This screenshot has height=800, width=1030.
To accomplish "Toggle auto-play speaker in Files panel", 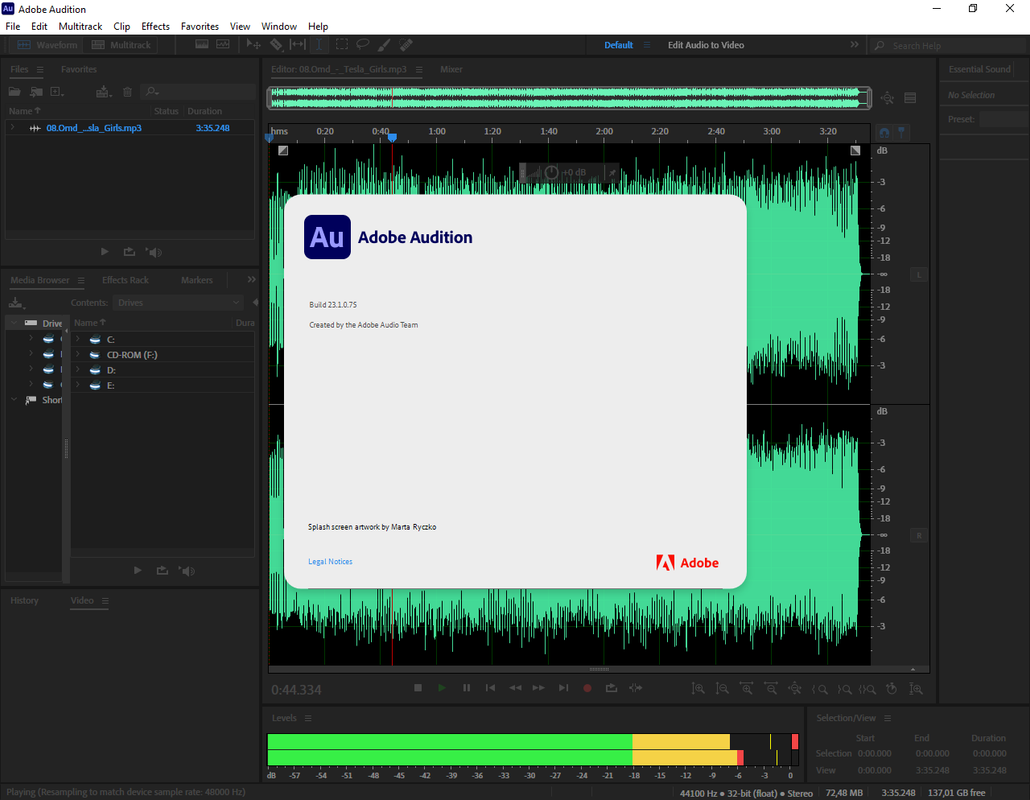I will pyautogui.click(x=154, y=252).
